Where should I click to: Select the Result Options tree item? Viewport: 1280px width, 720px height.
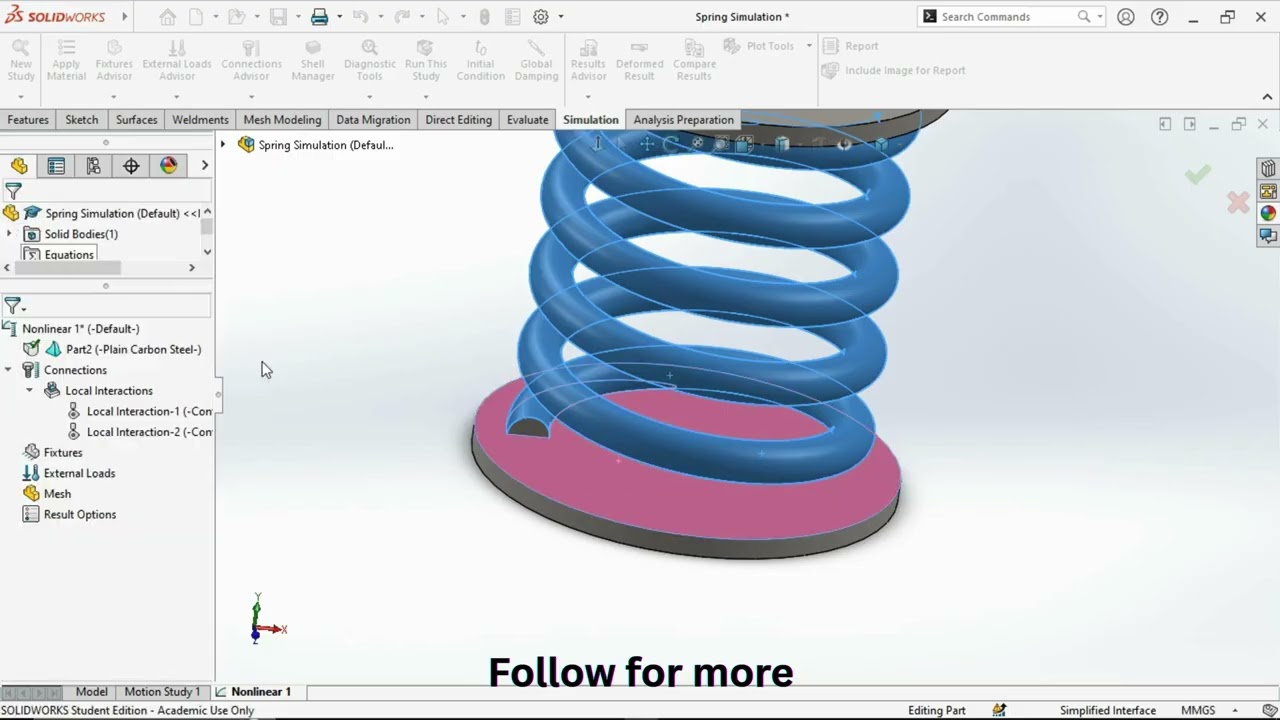point(69,515)
